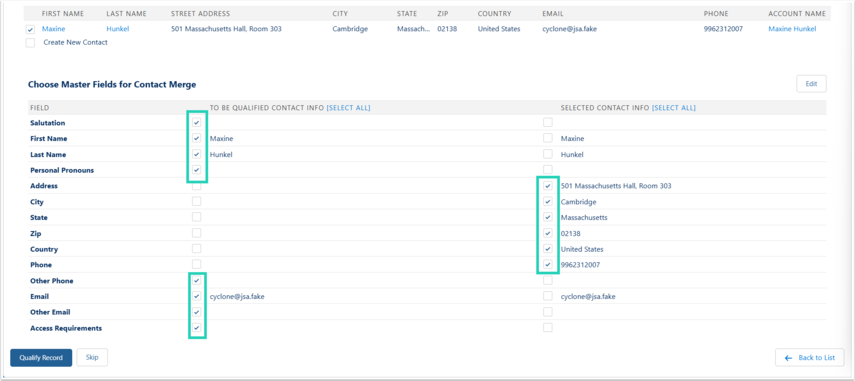Check Personal Pronouns checkbox under Selected Contact Info
The height and width of the screenshot is (381, 855).
[547, 170]
